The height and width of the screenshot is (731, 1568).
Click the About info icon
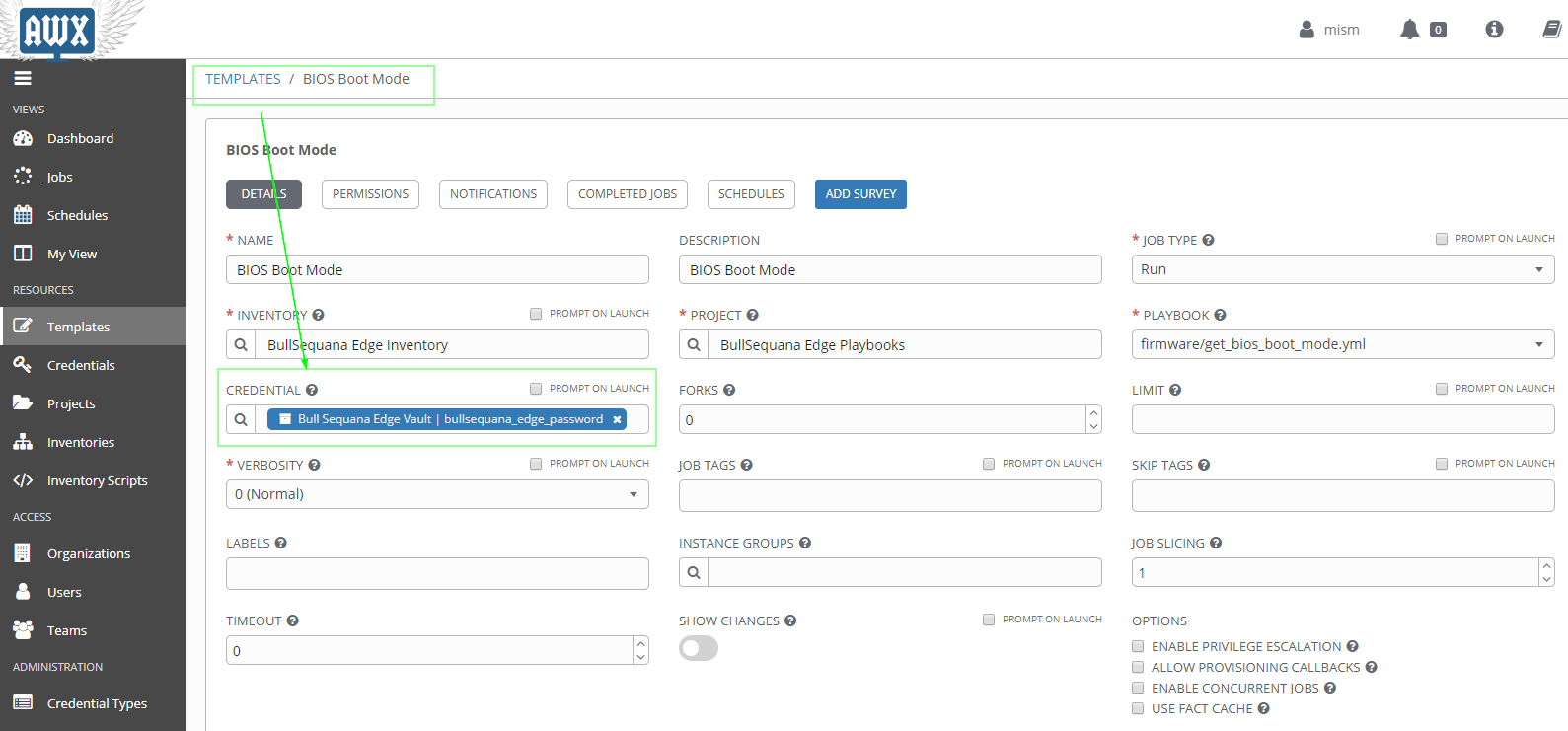[1494, 30]
